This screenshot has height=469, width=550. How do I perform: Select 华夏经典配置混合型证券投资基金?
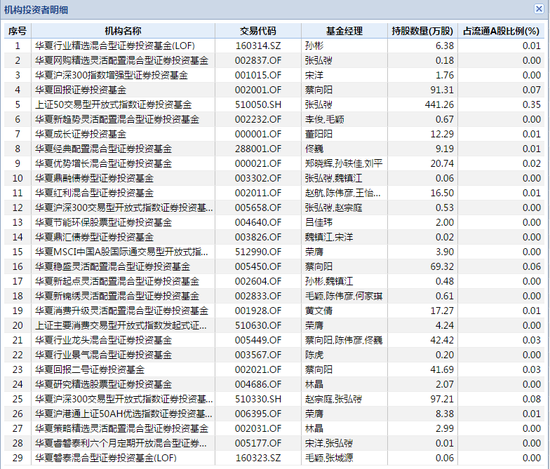click(x=274, y=149)
